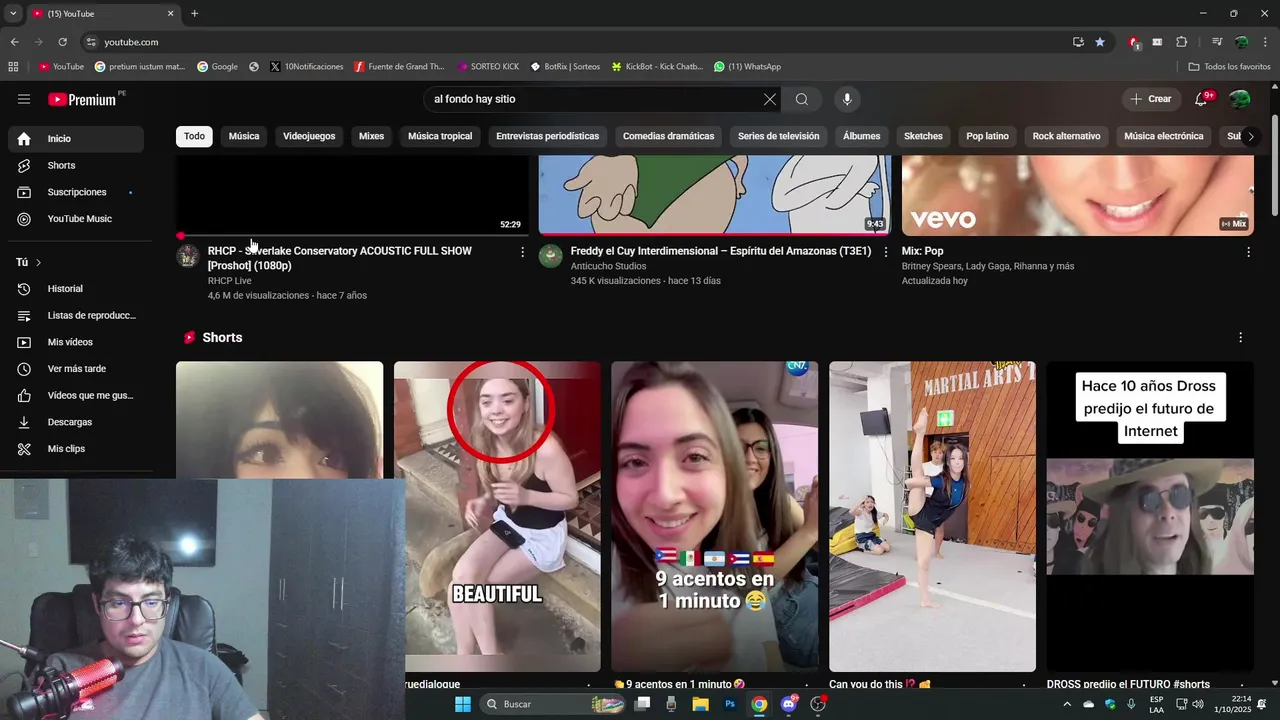Clear the search box with the X icon
Viewport: 1280px width, 720px height.
click(x=769, y=99)
